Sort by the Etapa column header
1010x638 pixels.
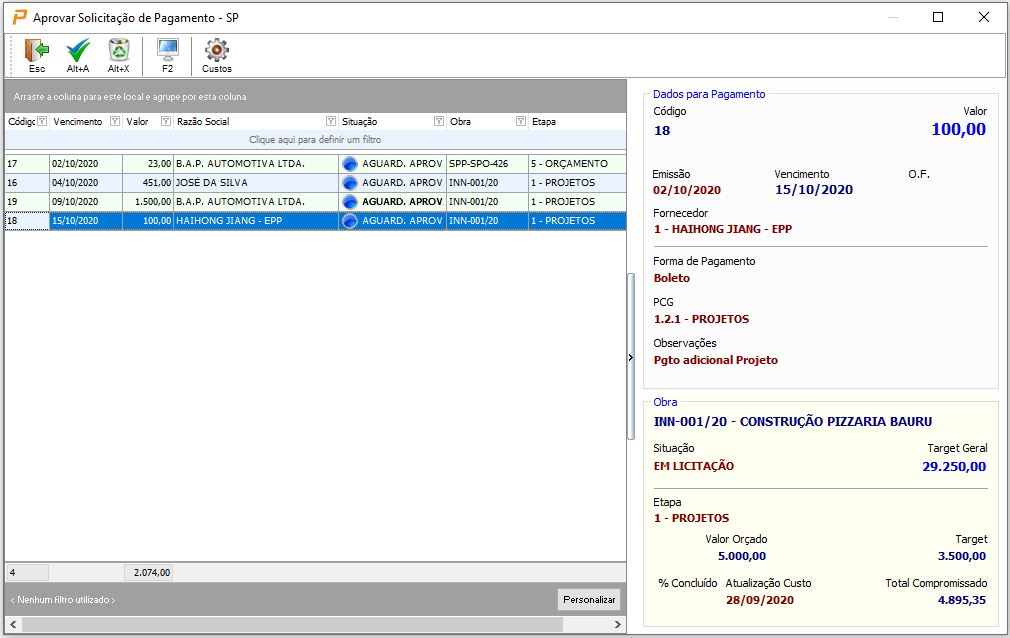[544, 121]
